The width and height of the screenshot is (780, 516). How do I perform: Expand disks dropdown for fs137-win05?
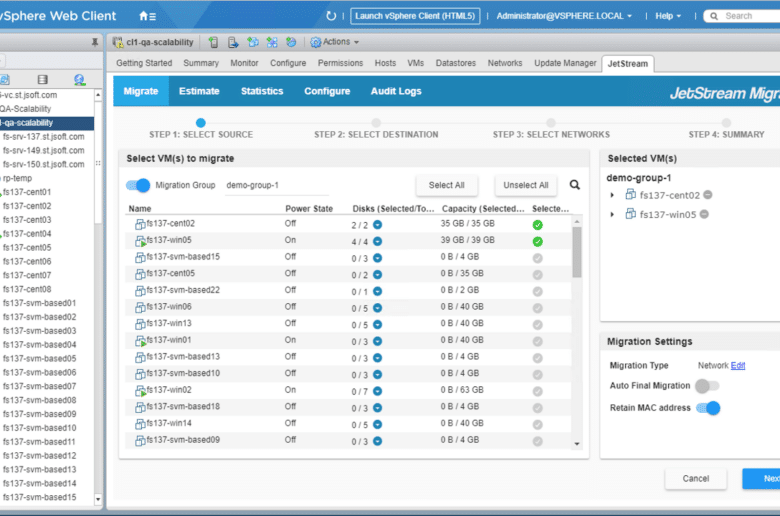[x=378, y=241]
